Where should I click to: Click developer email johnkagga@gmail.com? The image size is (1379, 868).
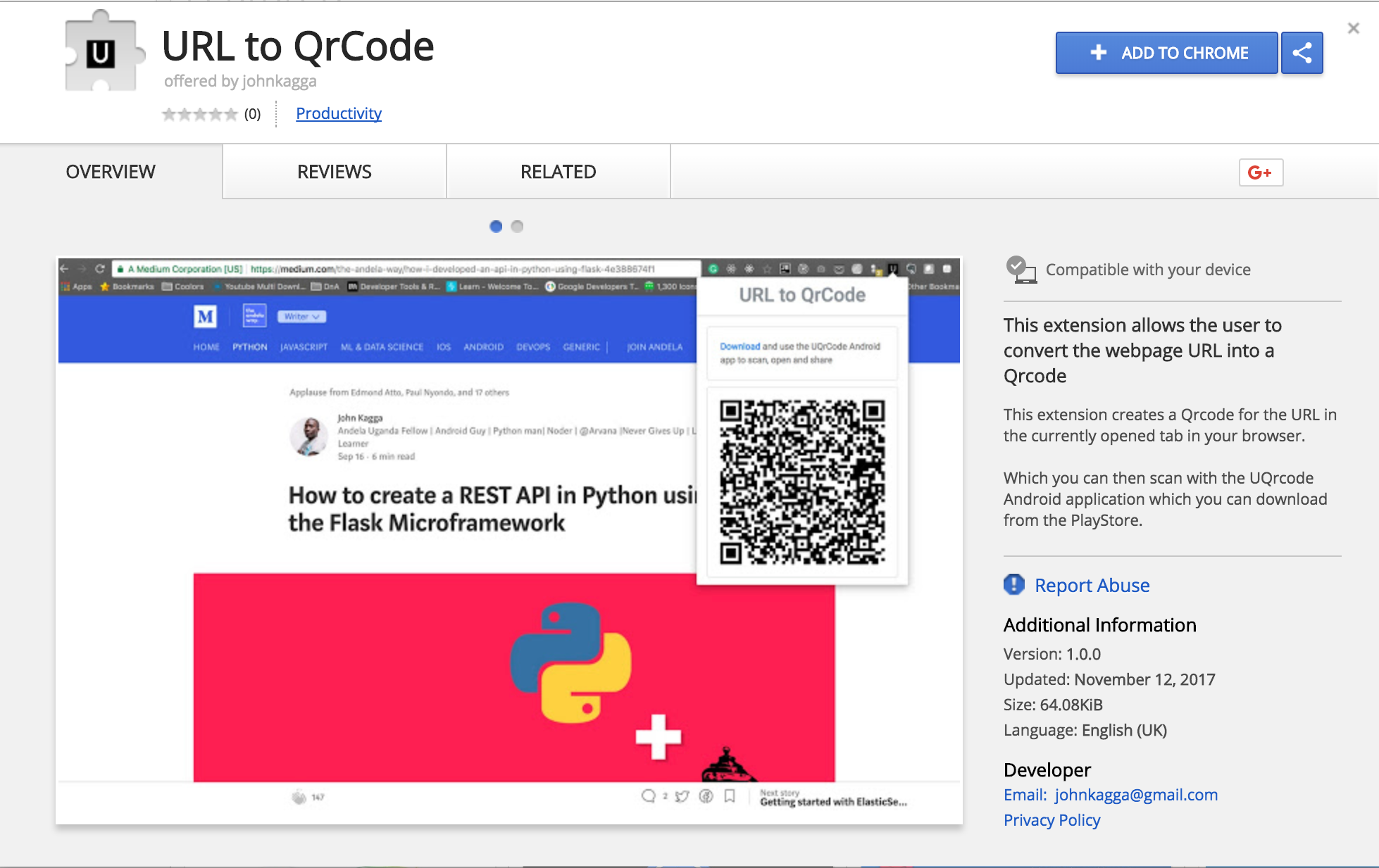pyautogui.click(x=1136, y=794)
